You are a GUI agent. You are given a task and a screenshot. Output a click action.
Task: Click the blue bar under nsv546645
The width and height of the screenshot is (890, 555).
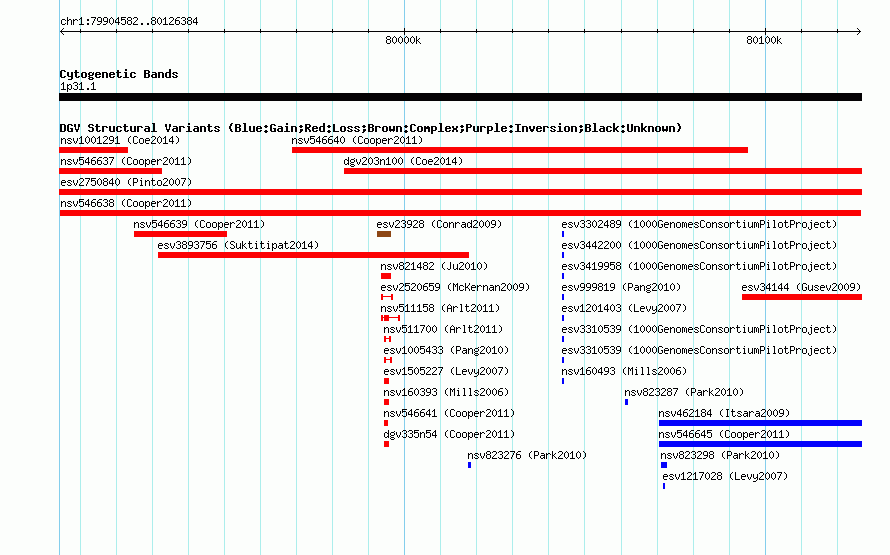[x=760, y=444]
